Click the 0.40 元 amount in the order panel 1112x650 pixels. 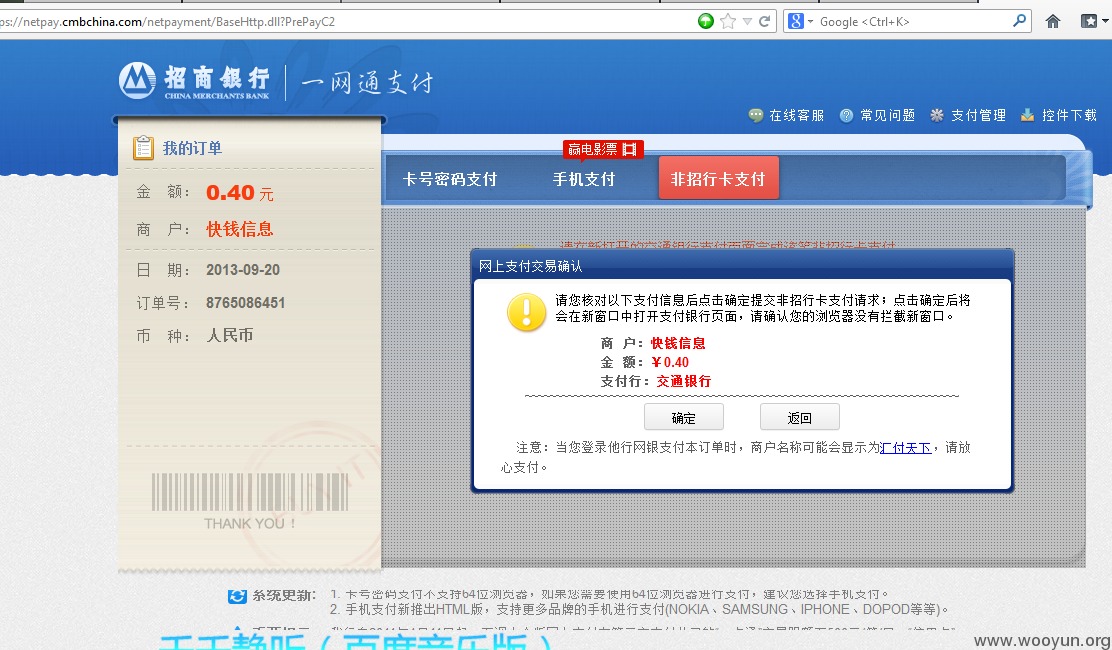[x=240, y=192]
